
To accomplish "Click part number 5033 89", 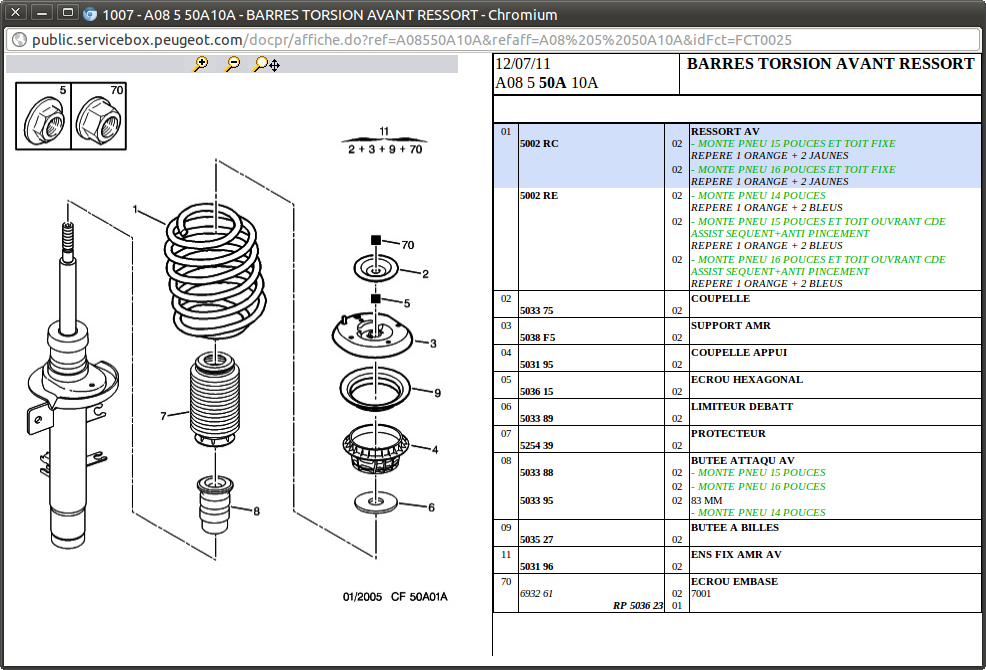I will [536, 419].
